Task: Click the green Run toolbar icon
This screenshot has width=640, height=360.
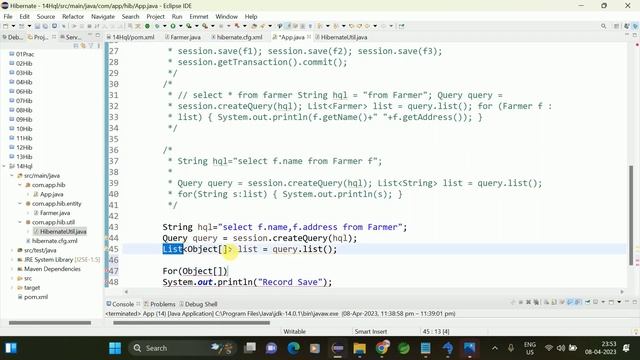Action: [x=173, y=26]
